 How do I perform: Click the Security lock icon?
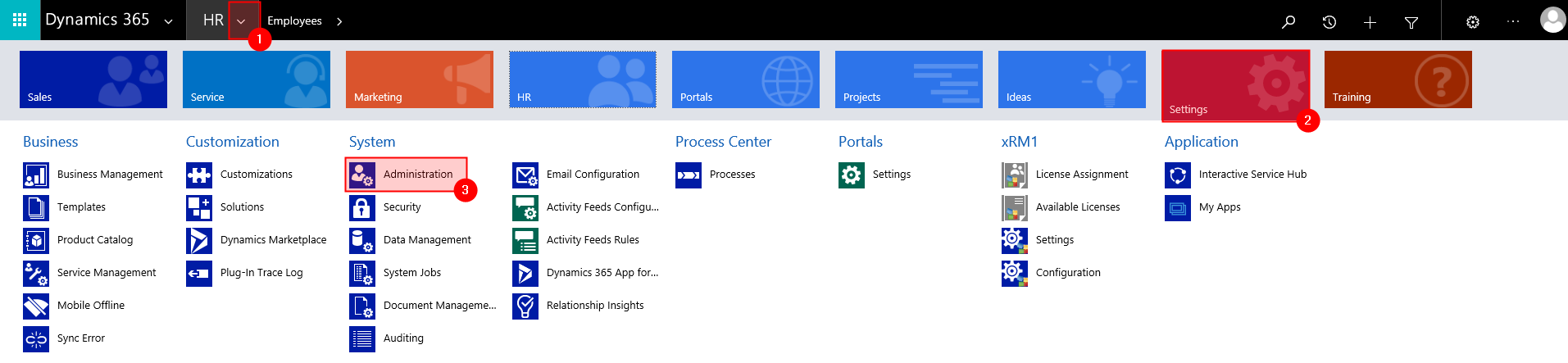click(362, 208)
